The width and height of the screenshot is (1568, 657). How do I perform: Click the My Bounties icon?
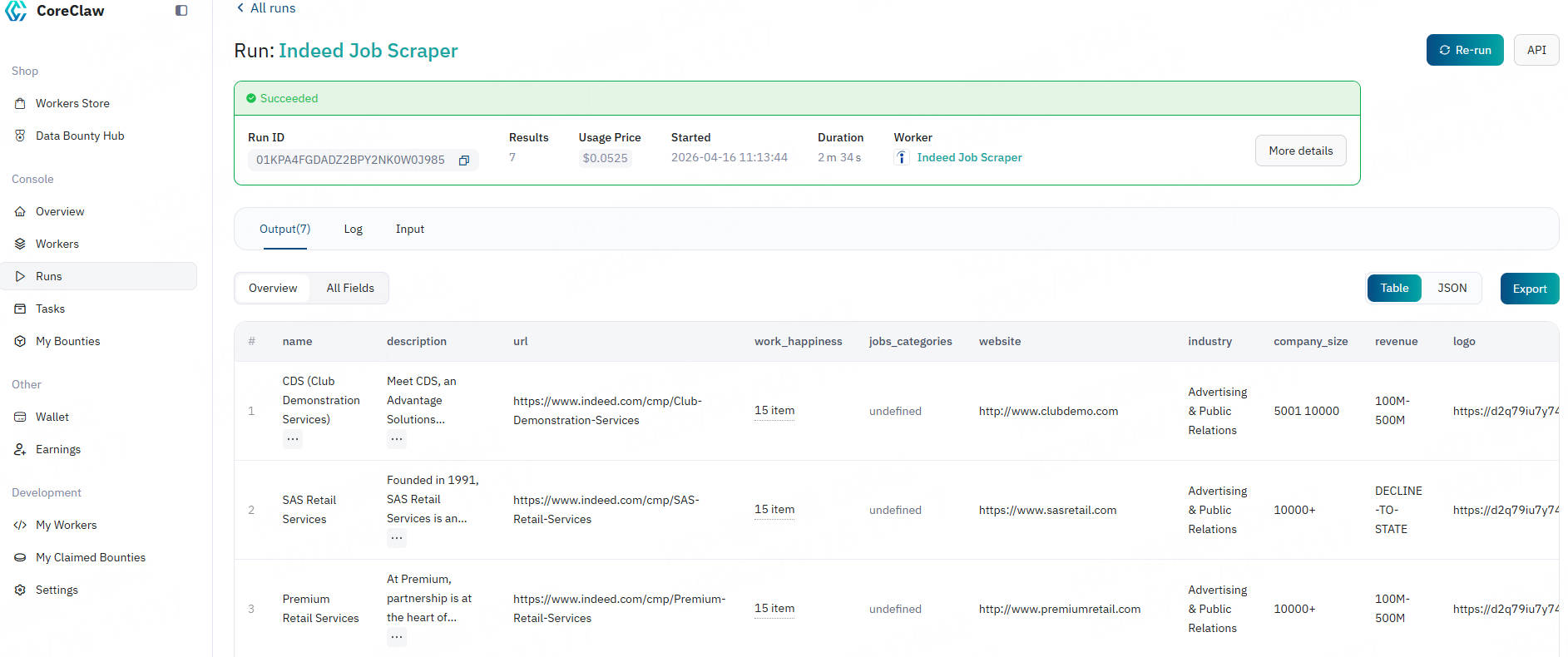point(20,341)
